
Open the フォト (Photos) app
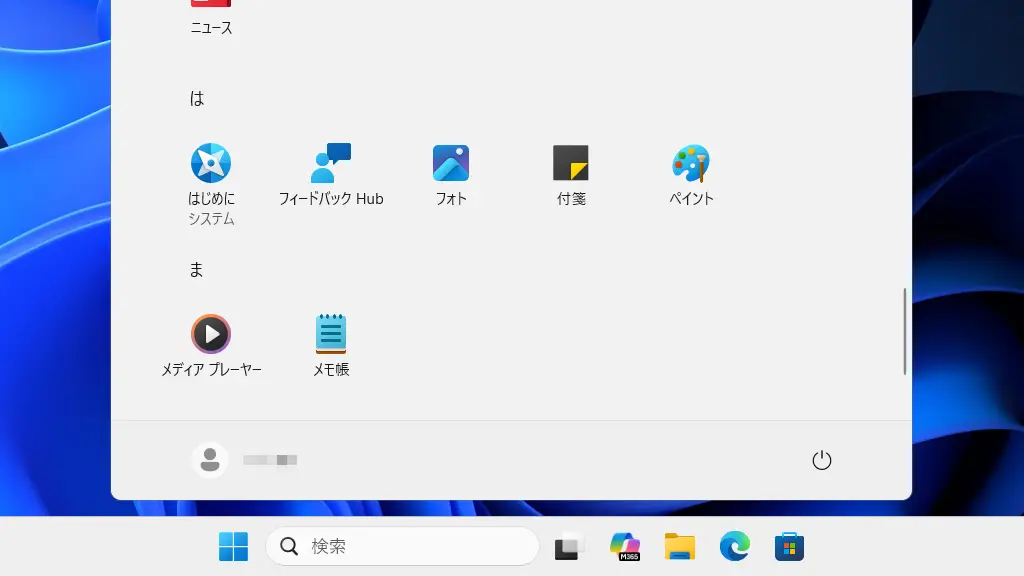coord(451,163)
